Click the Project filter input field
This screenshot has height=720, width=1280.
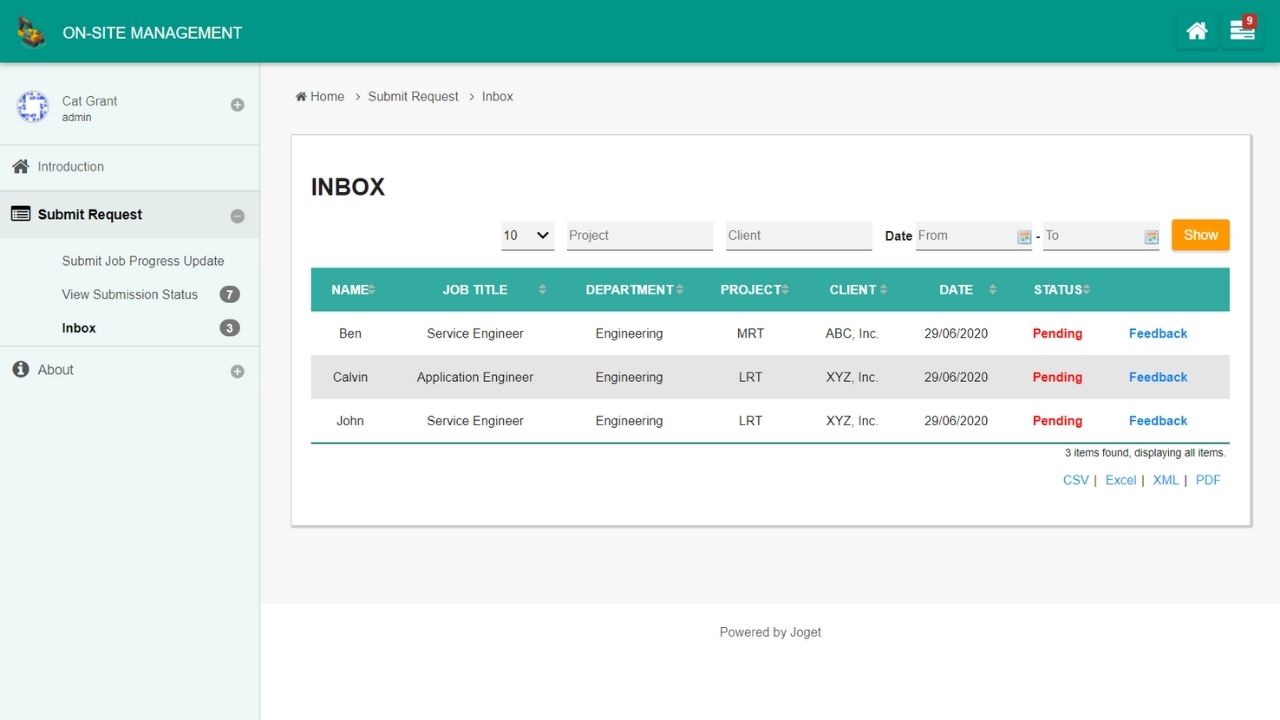coord(639,236)
